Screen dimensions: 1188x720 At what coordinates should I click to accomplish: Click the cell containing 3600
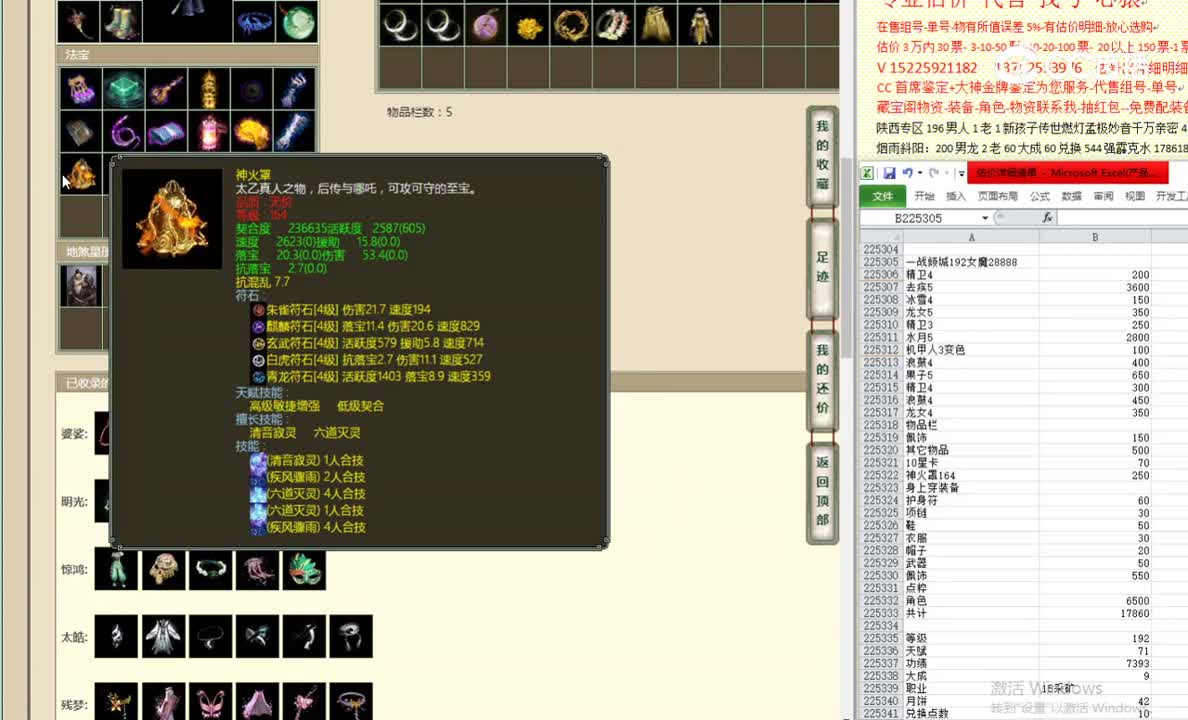tap(1095, 287)
